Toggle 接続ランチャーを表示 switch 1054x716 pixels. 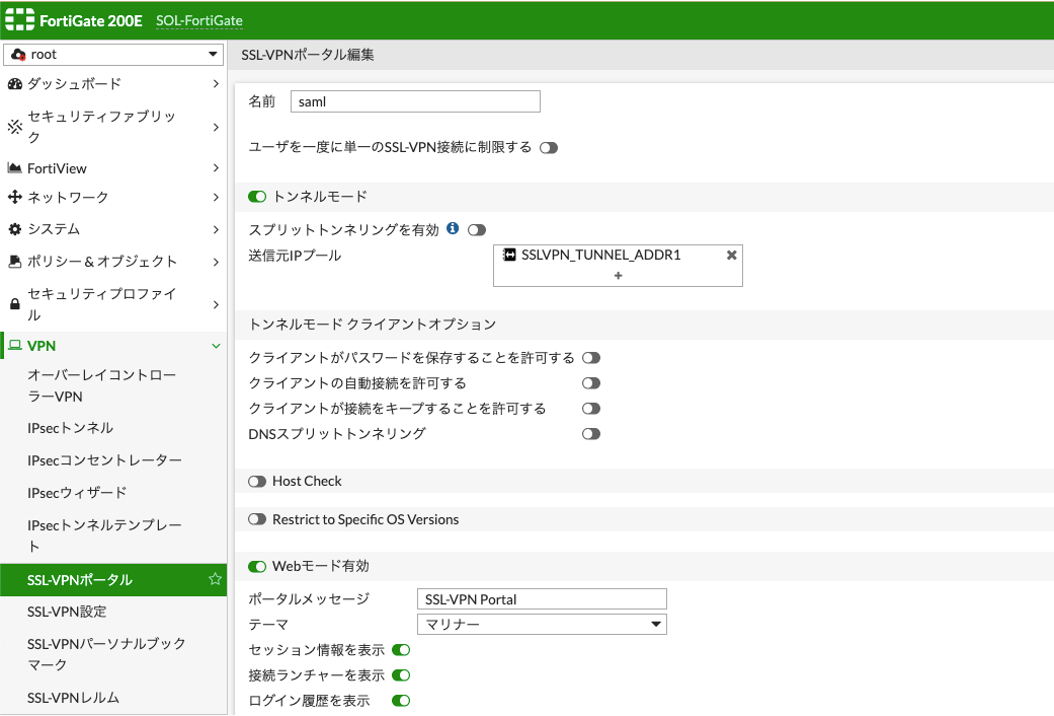point(401,676)
